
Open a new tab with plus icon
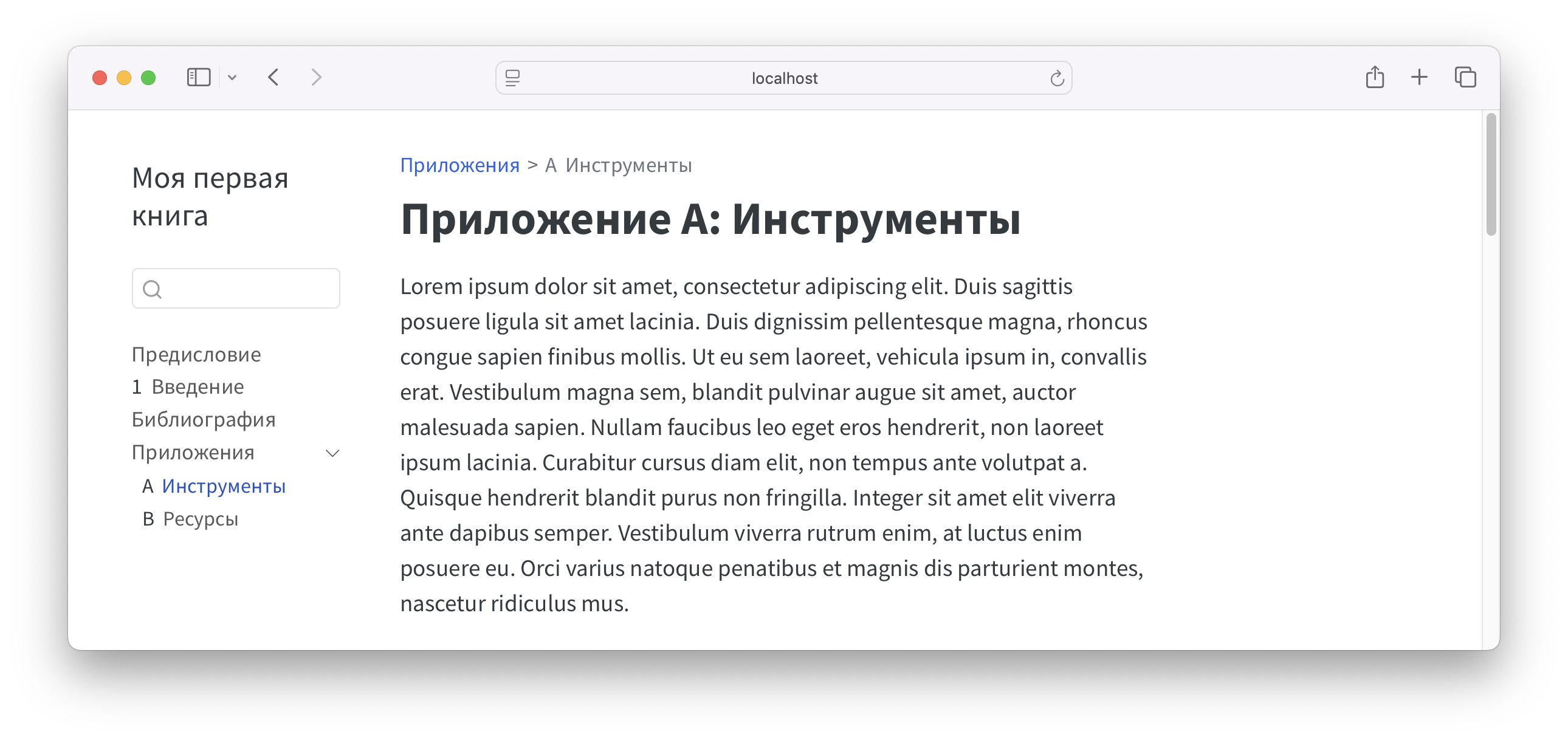[1419, 77]
